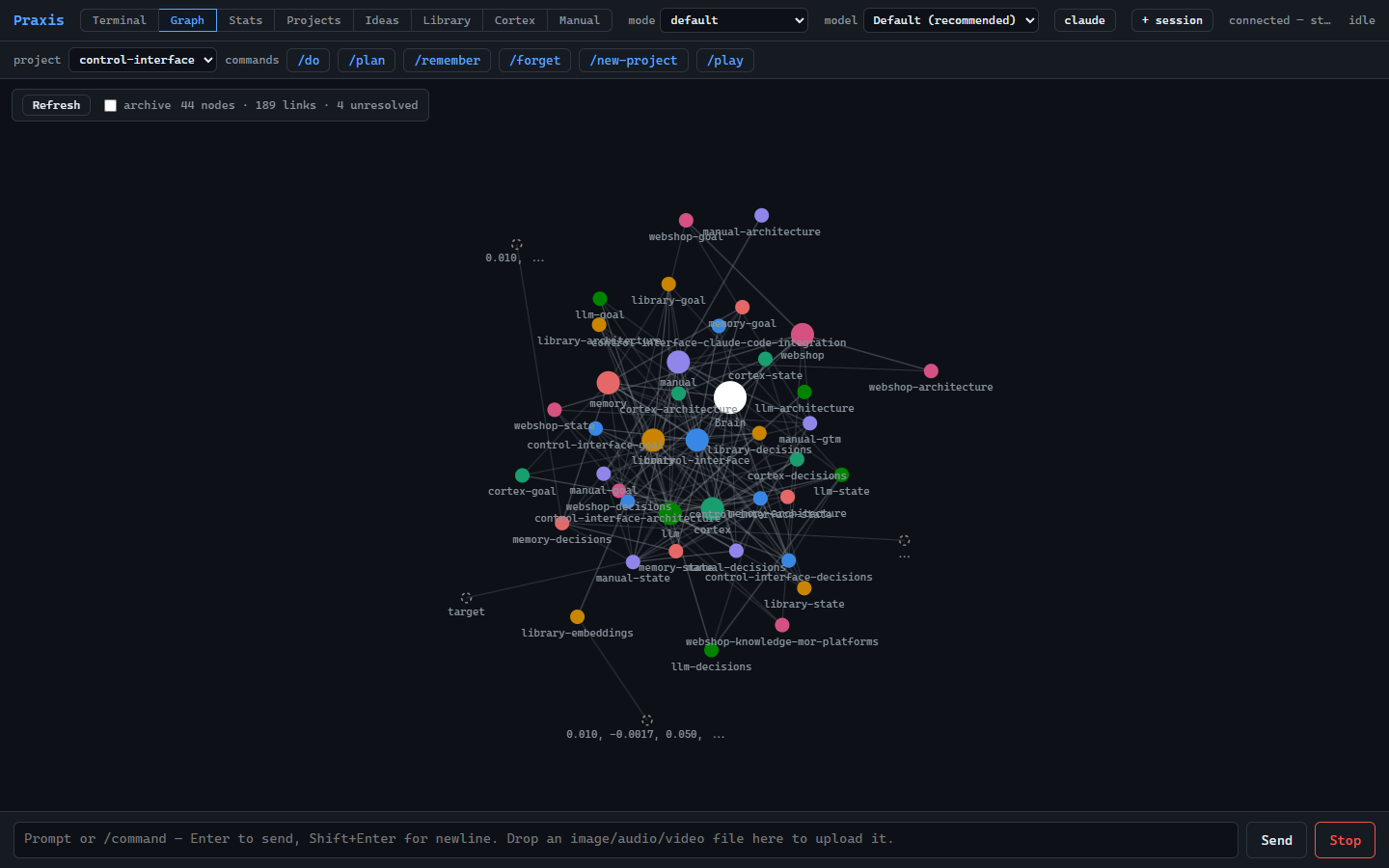The height and width of the screenshot is (868, 1389).
Task: Select the llm-state node
Action: pos(841,475)
